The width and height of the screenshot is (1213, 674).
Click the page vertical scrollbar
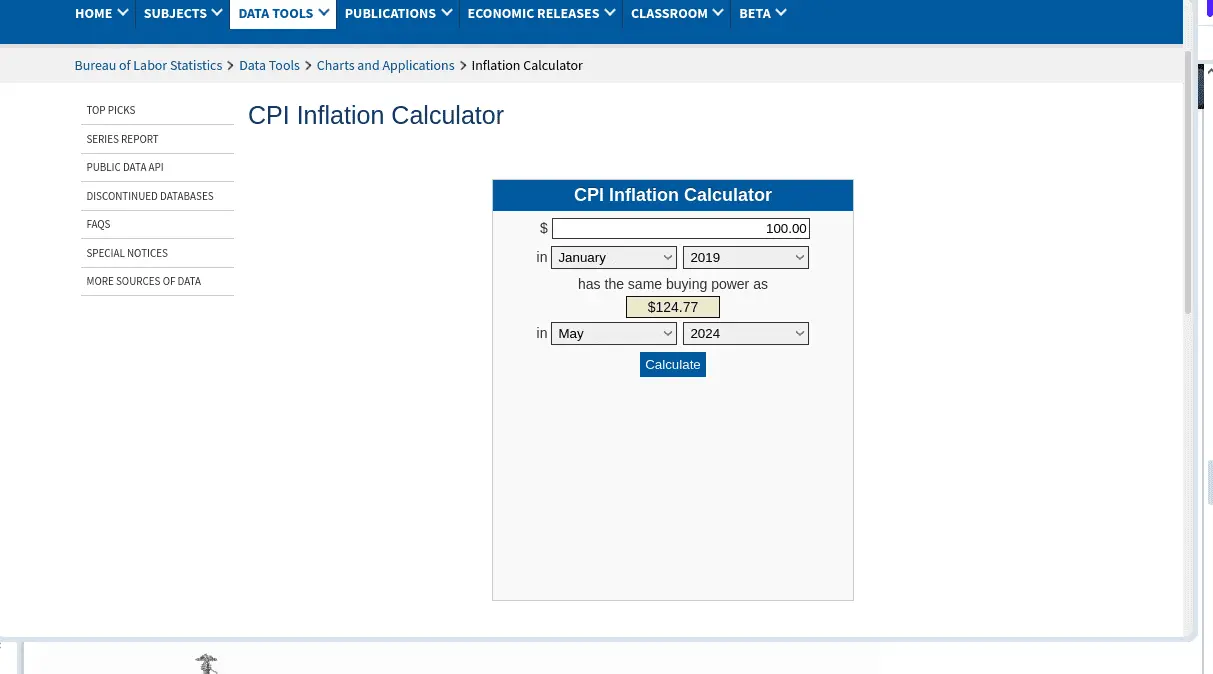[x=1188, y=180]
